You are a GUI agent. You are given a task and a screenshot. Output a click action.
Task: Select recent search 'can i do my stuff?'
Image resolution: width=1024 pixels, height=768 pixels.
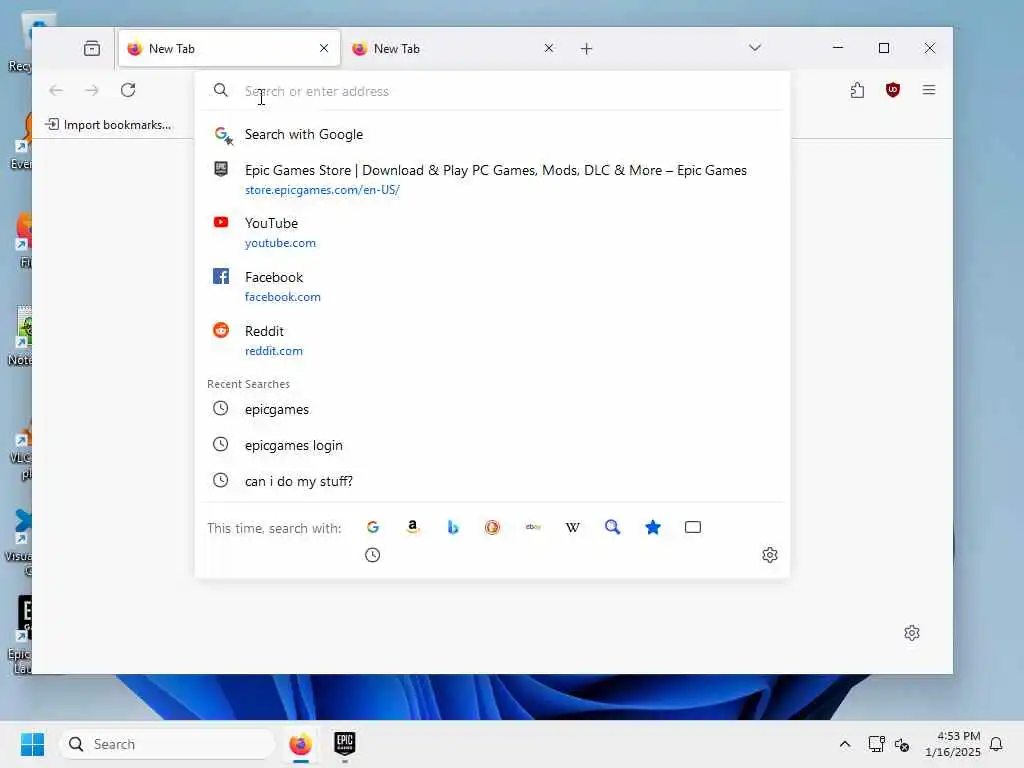pyautogui.click(x=492, y=481)
